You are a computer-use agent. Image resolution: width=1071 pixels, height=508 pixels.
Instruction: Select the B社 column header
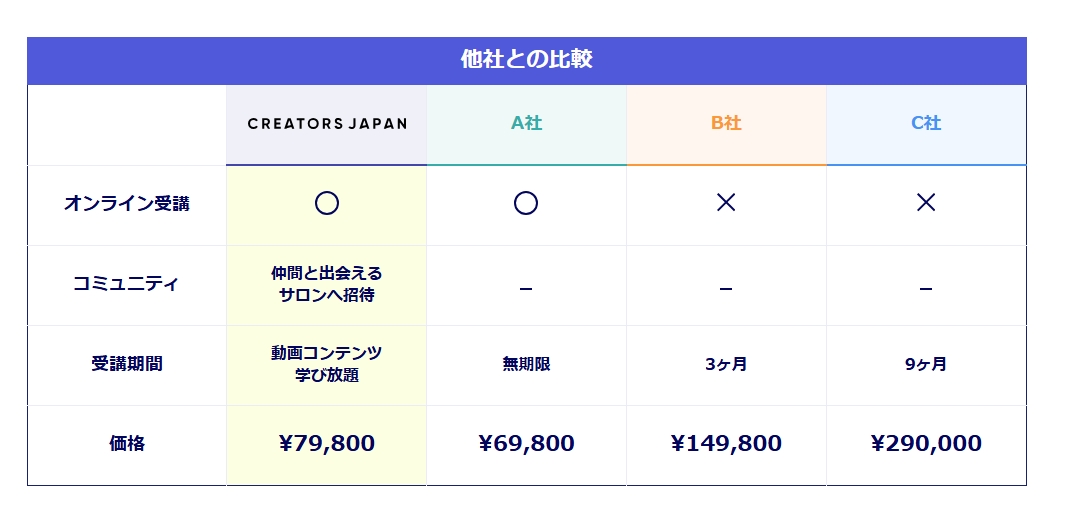click(x=726, y=124)
